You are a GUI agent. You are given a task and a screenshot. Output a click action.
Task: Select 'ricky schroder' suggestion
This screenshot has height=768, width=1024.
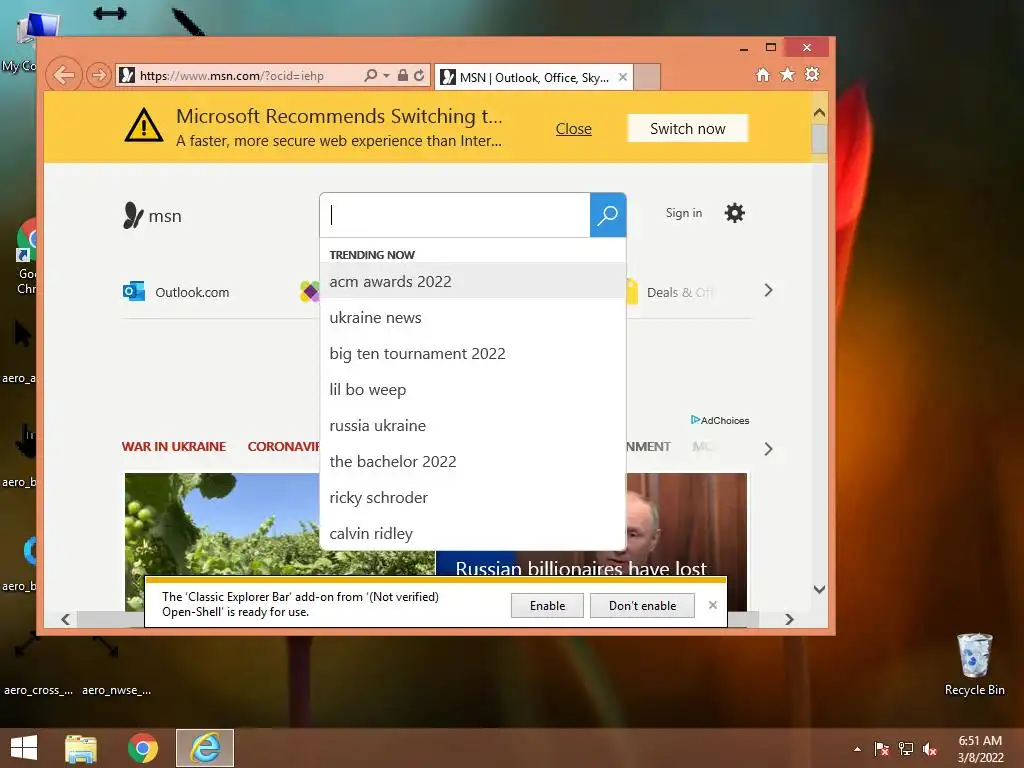[x=473, y=497]
